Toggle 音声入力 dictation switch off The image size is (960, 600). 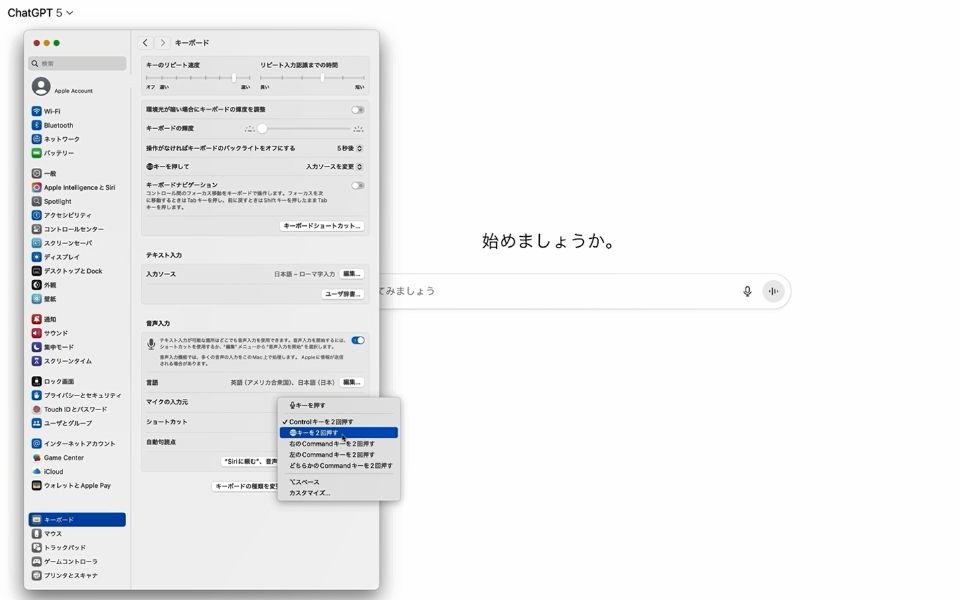[x=358, y=340]
